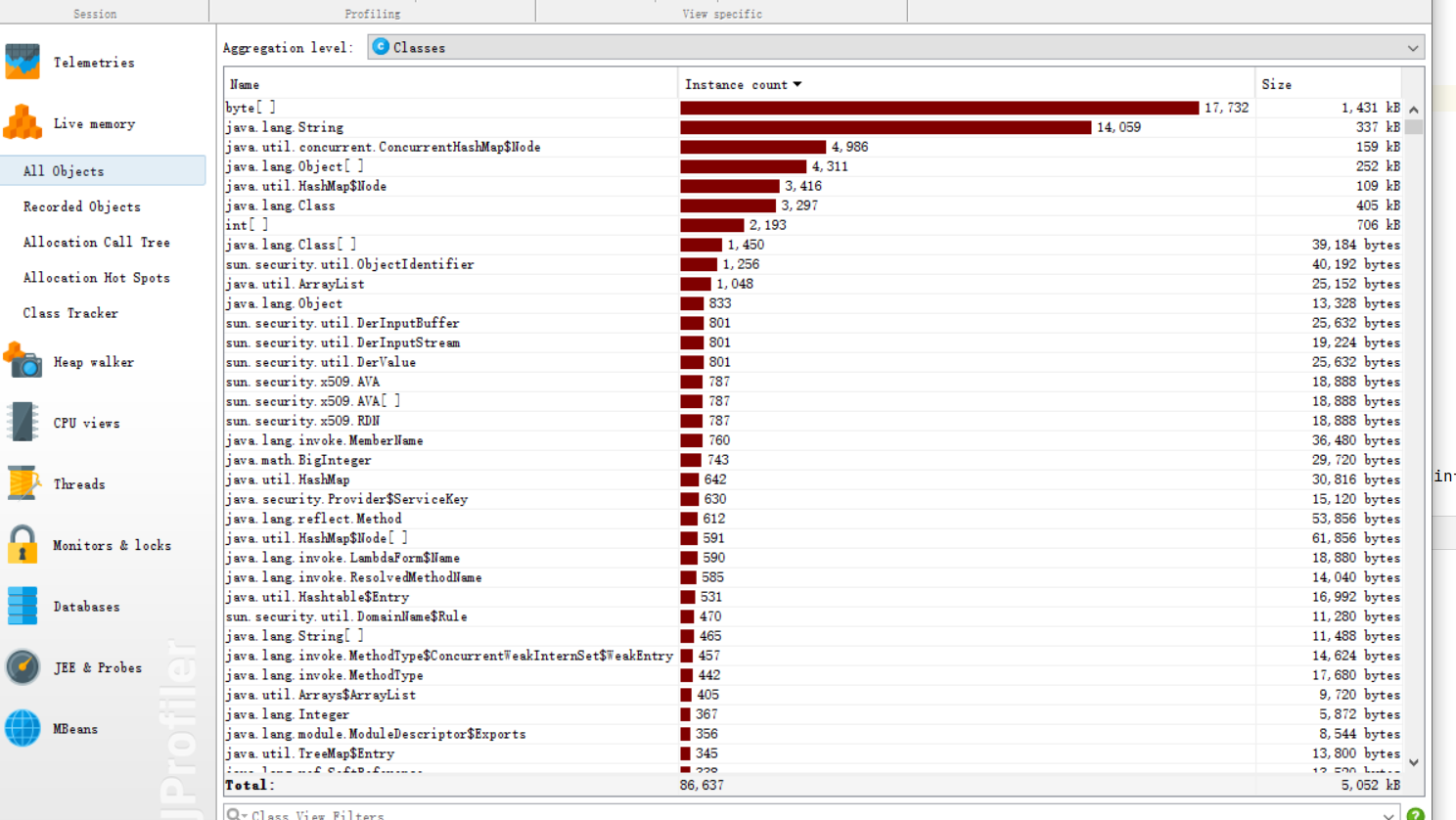
Task: Open the Databases icon
Action: tap(23, 606)
